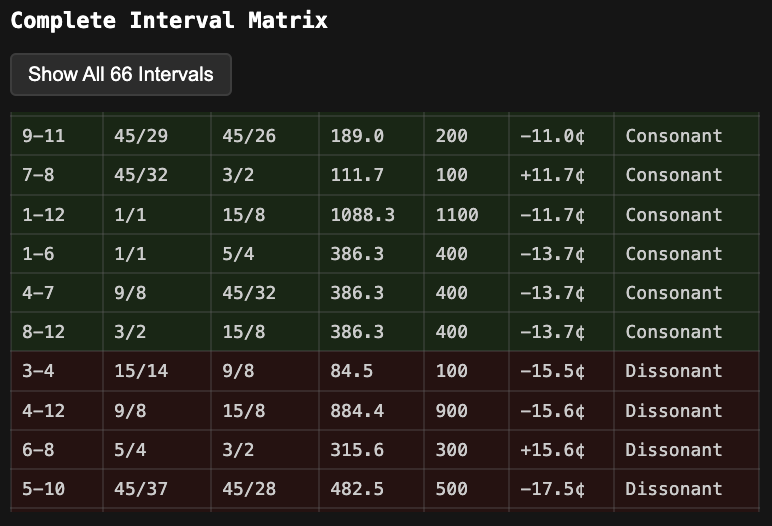Select the 189.0 cents value
Viewport: 772px width, 526px height.
tap(357, 135)
